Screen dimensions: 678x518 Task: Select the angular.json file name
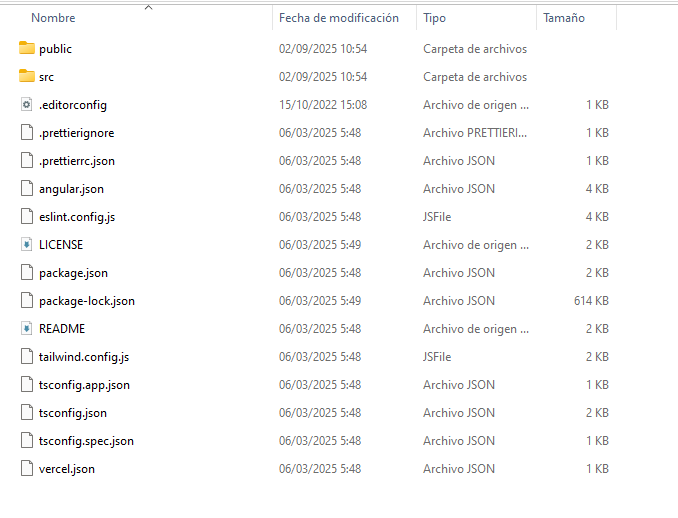(x=71, y=188)
